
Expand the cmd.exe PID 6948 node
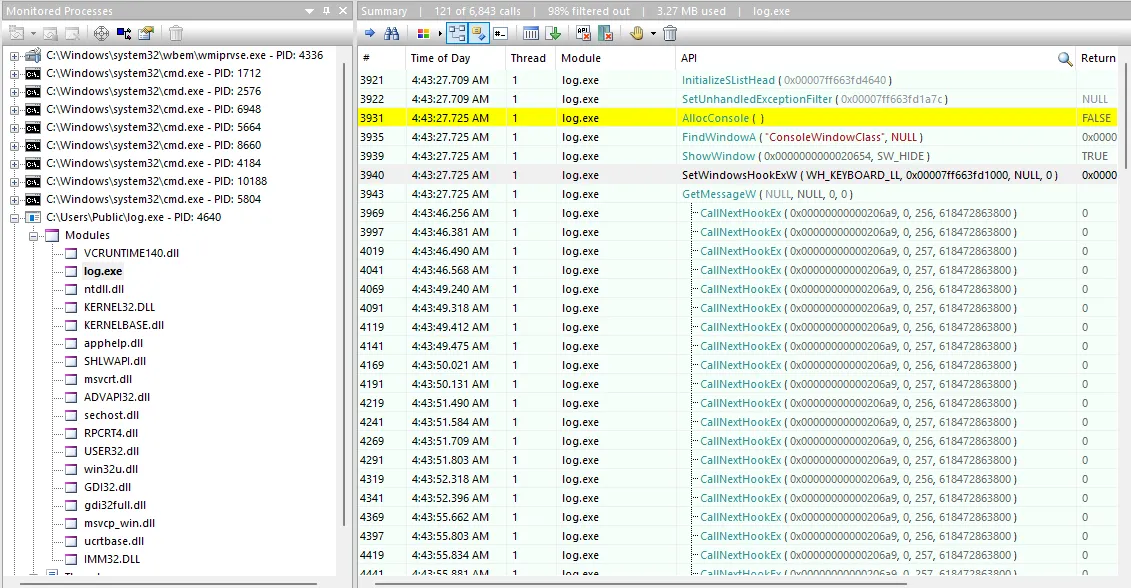(14, 110)
